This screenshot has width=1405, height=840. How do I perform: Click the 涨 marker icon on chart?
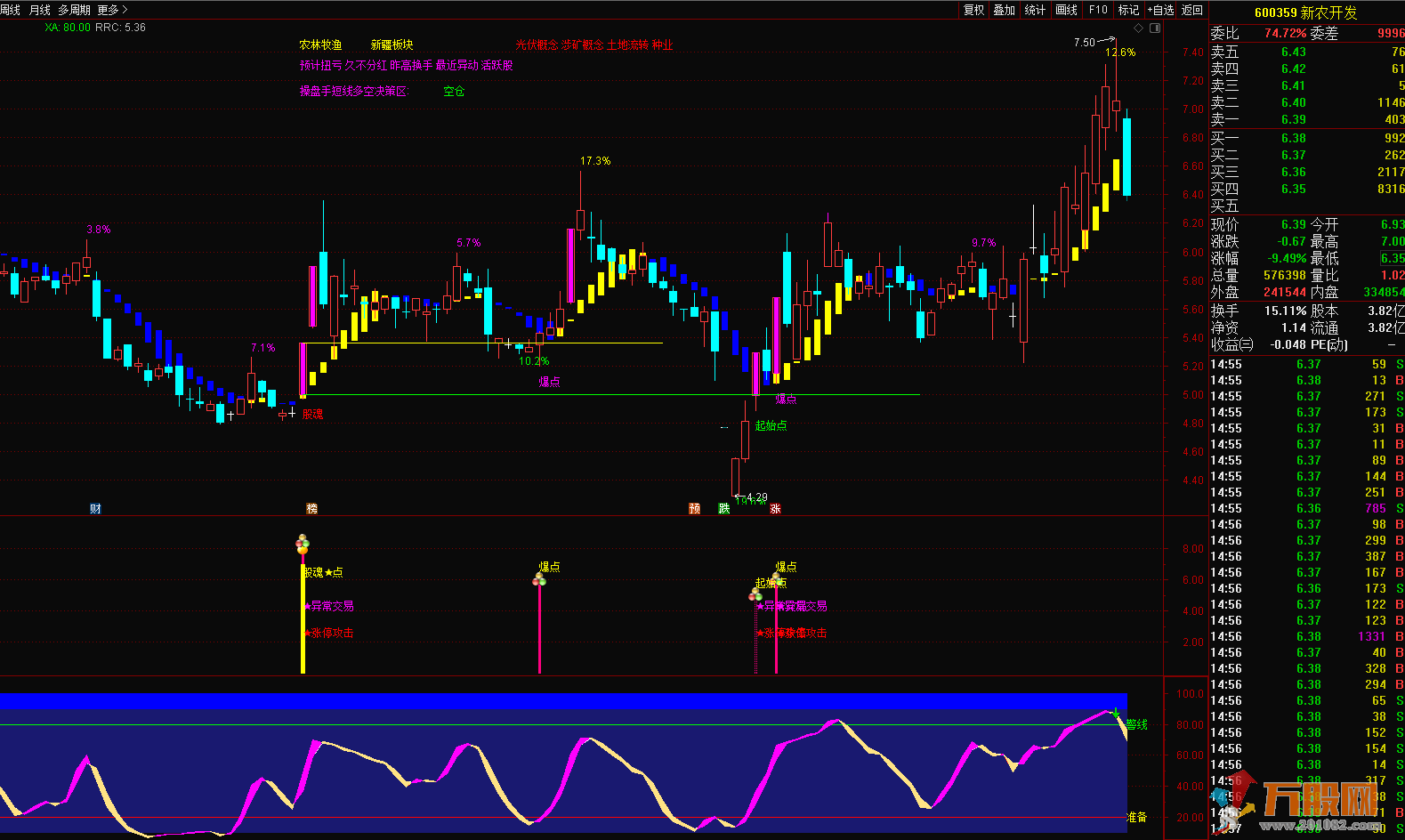[x=775, y=509]
